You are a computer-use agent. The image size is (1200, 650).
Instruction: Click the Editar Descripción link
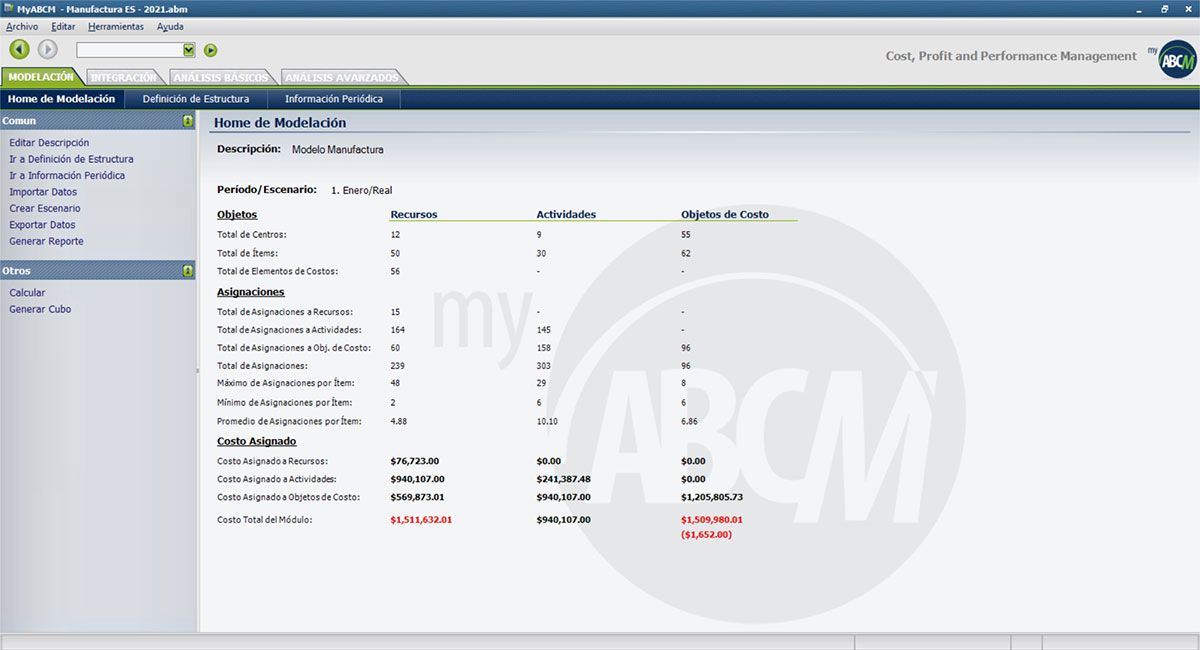tap(49, 143)
